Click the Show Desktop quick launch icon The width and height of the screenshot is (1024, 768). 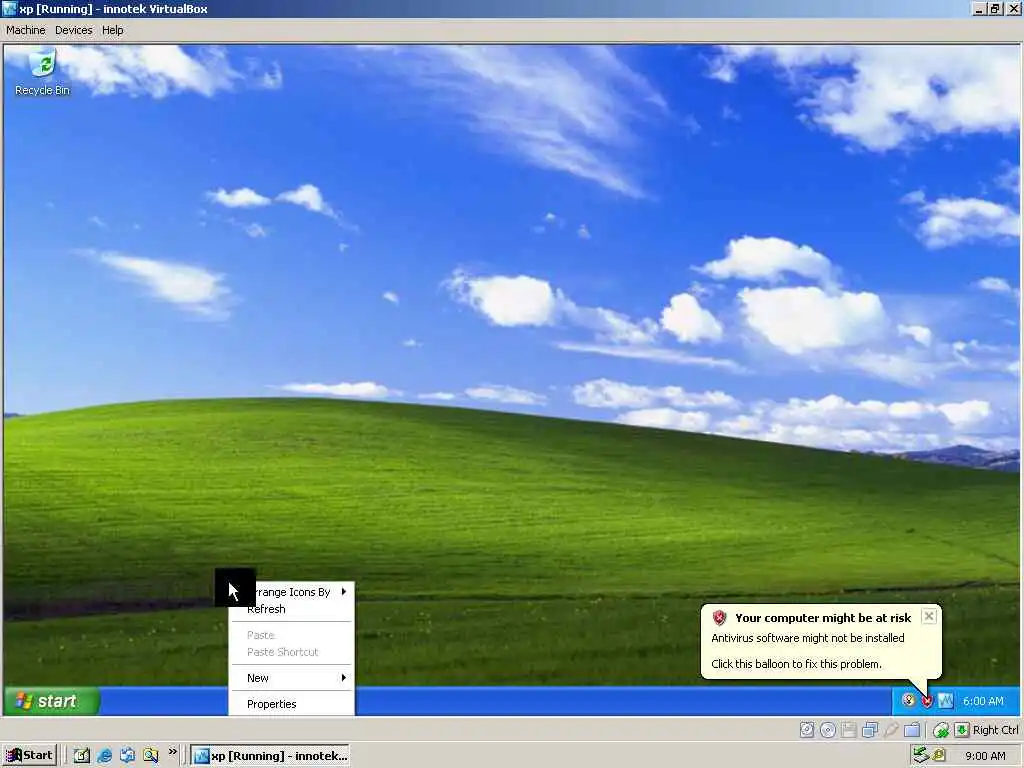point(82,756)
